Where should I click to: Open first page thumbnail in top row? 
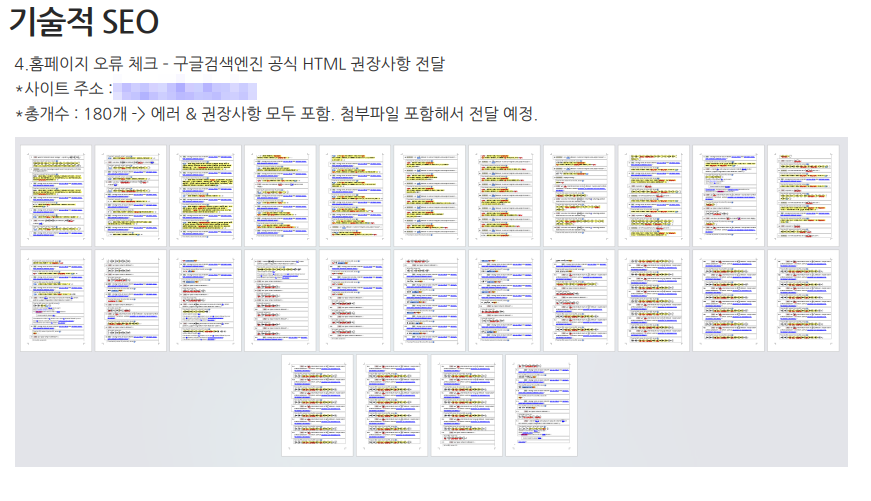[56, 196]
